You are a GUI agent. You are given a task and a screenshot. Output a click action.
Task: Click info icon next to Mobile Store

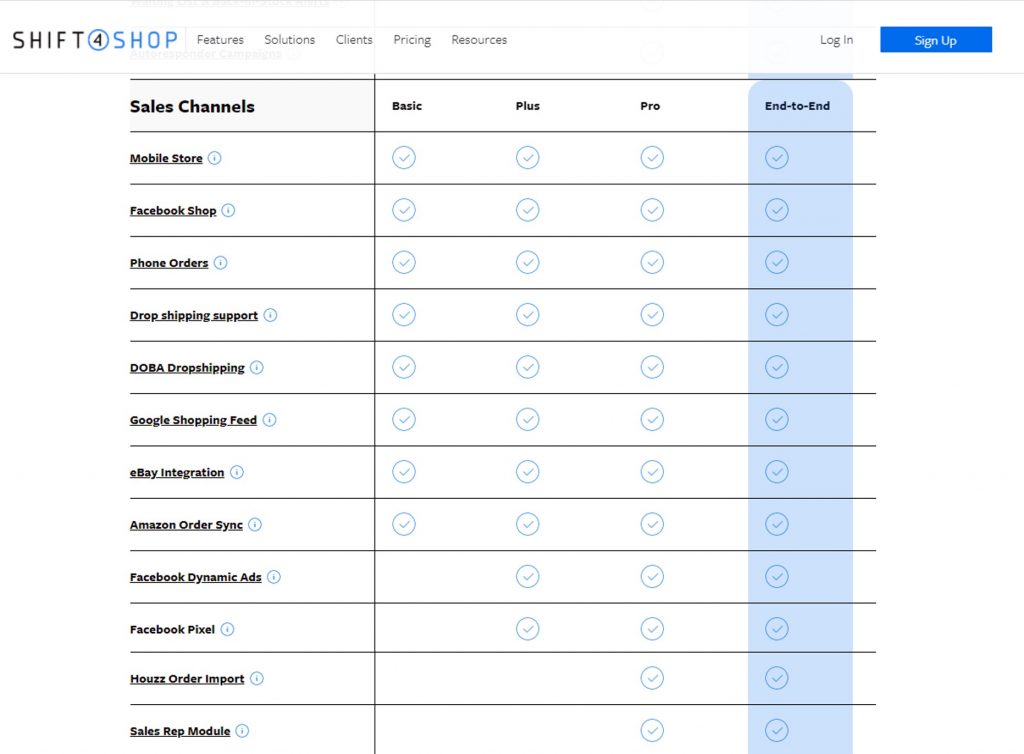[215, 158]
